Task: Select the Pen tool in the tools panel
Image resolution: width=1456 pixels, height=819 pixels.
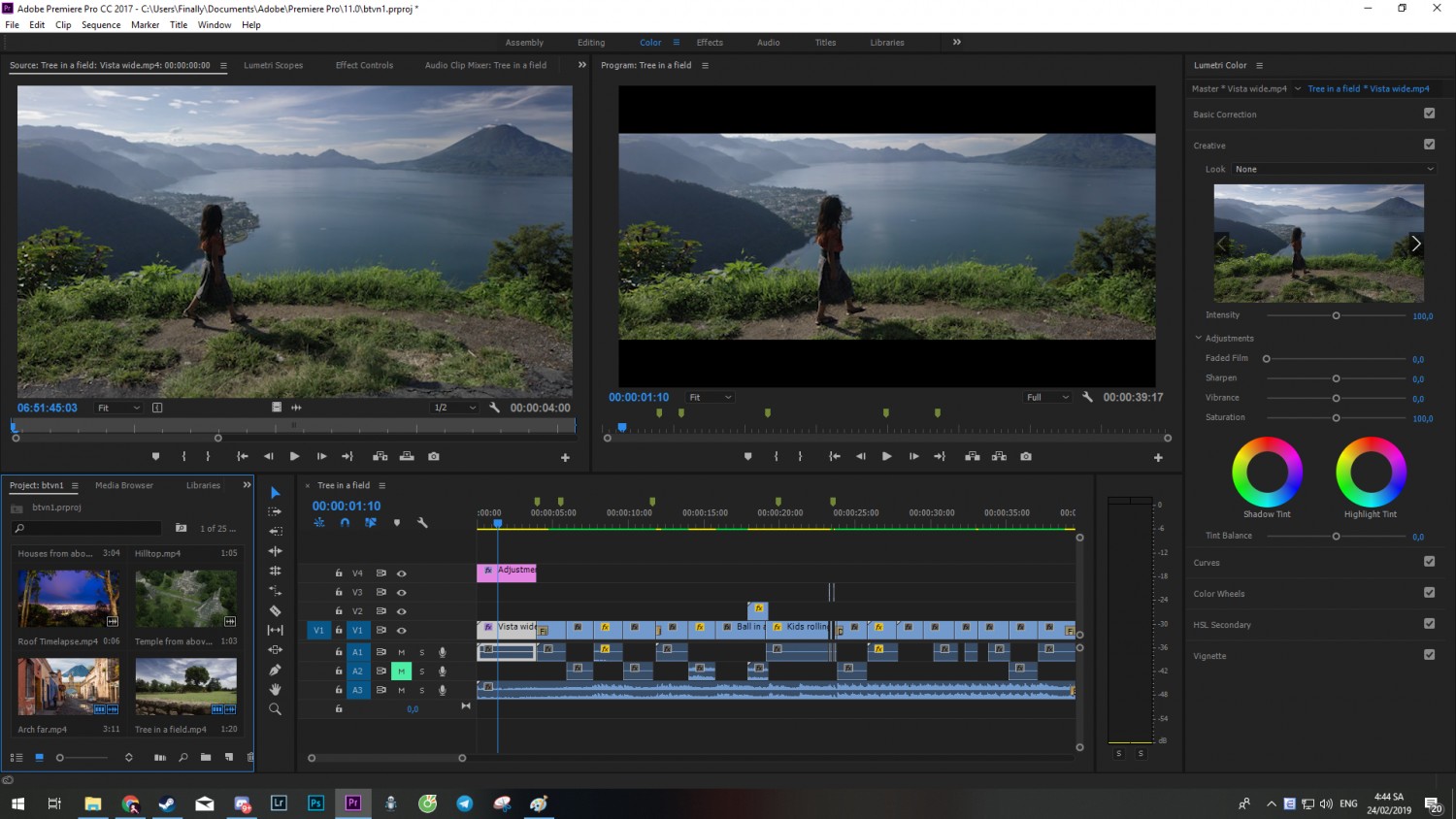Action: click(x=275, y=670)
